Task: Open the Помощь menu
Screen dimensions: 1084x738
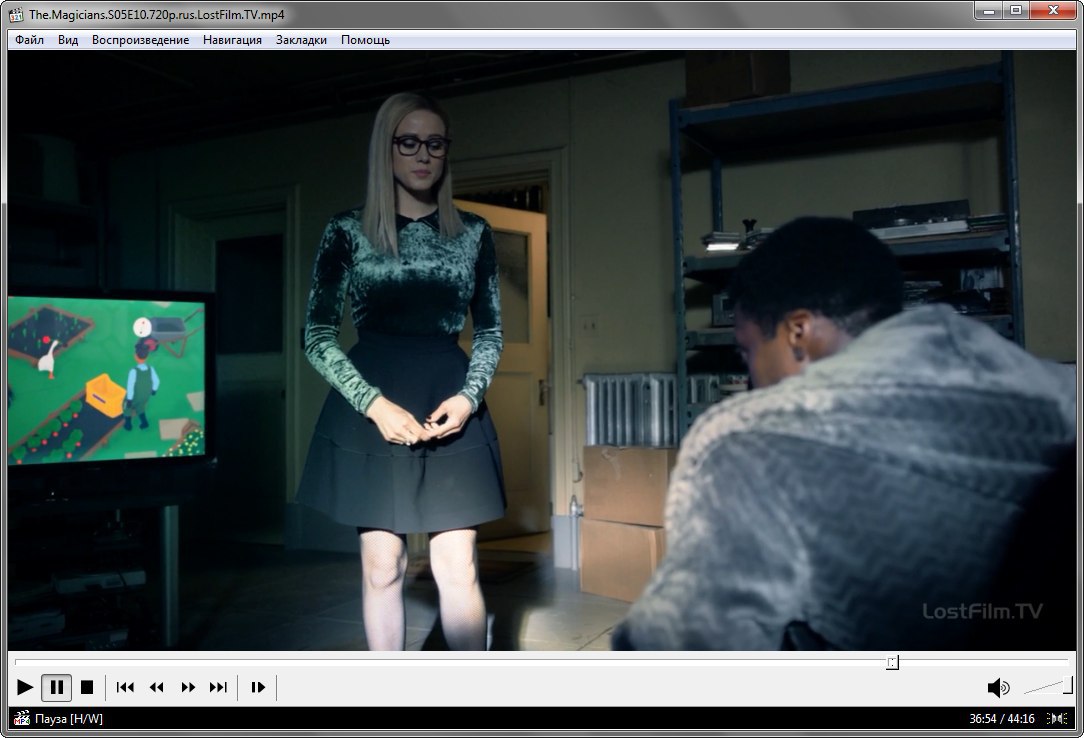Action: tap(365, 40)
